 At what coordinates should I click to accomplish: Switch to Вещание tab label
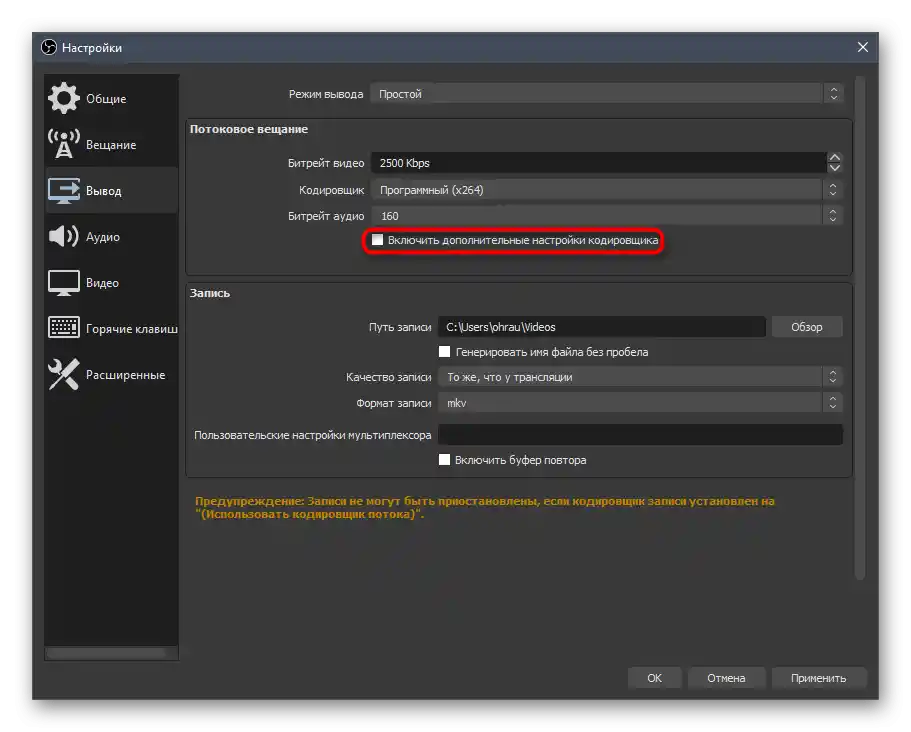[111, 145]
